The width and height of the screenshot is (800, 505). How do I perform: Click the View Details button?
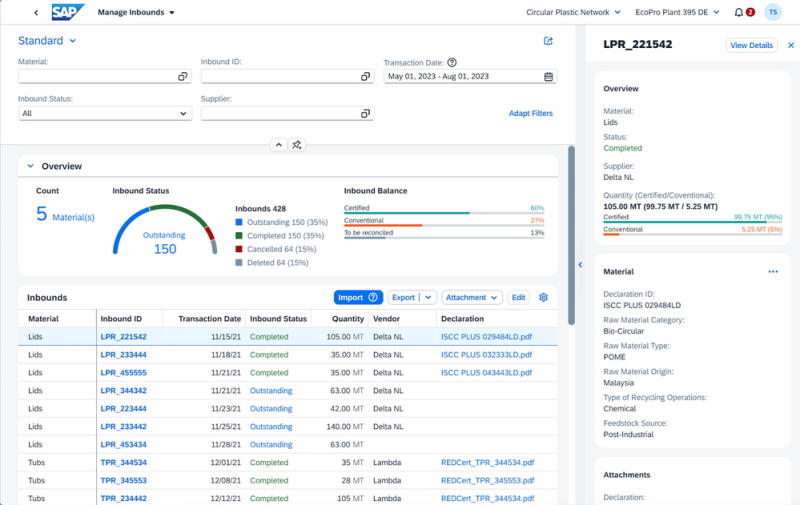click(x=751, y=45)
